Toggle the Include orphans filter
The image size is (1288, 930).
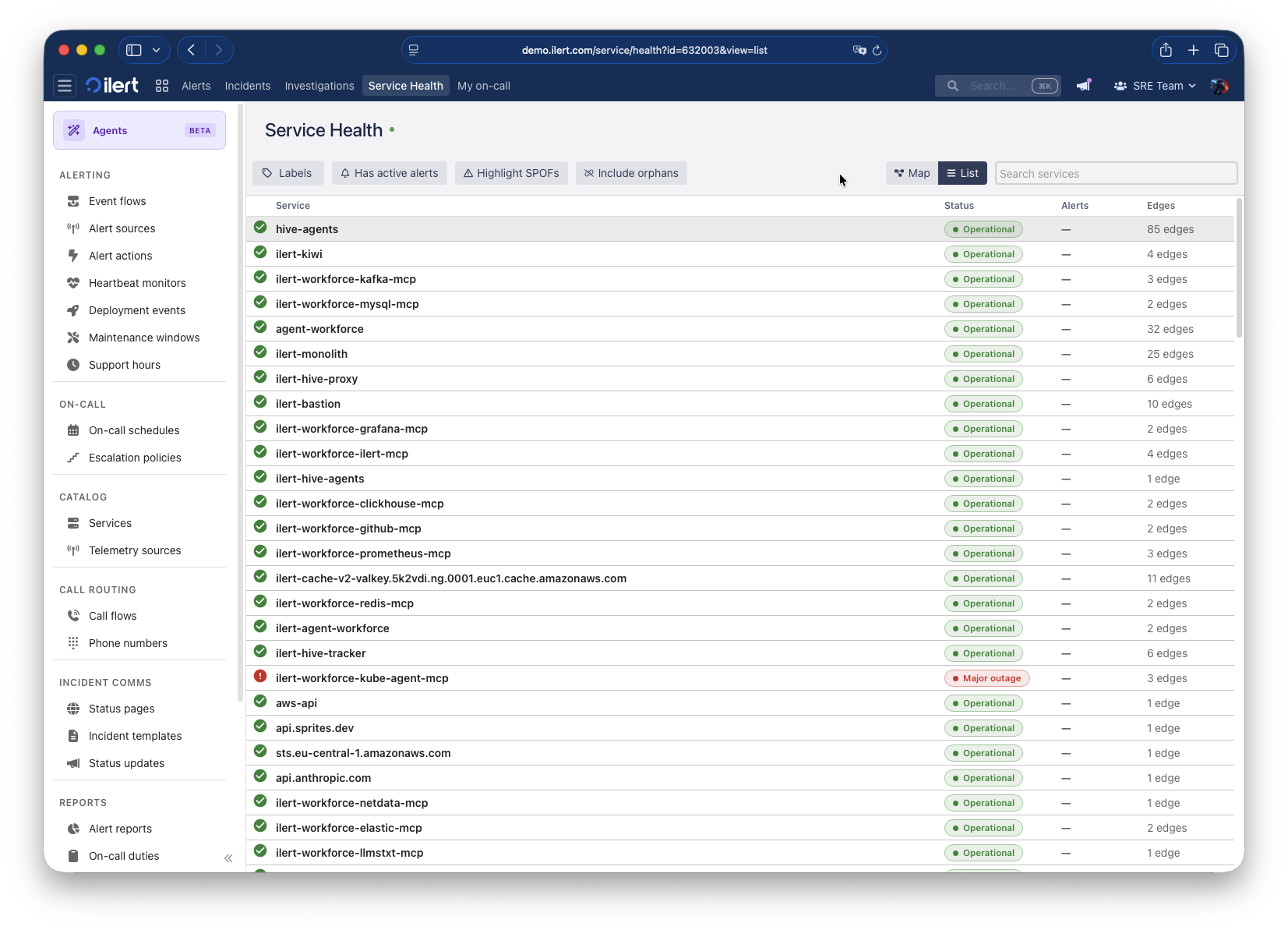coord(631,173)
